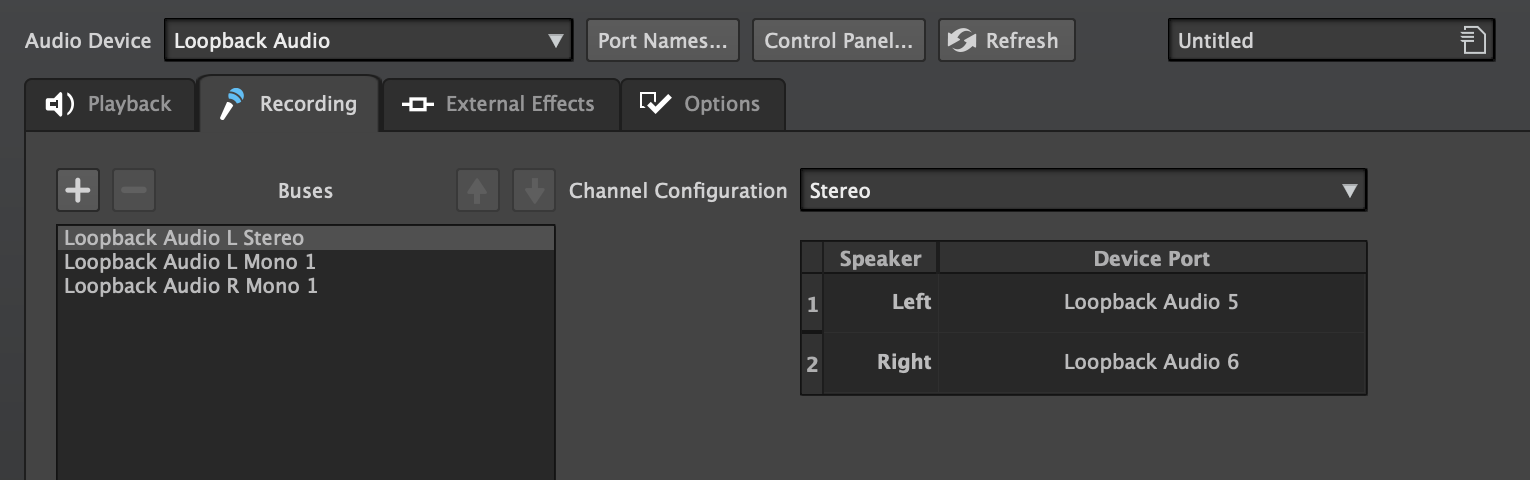Click the plus icon to add bus

point(78,190)
